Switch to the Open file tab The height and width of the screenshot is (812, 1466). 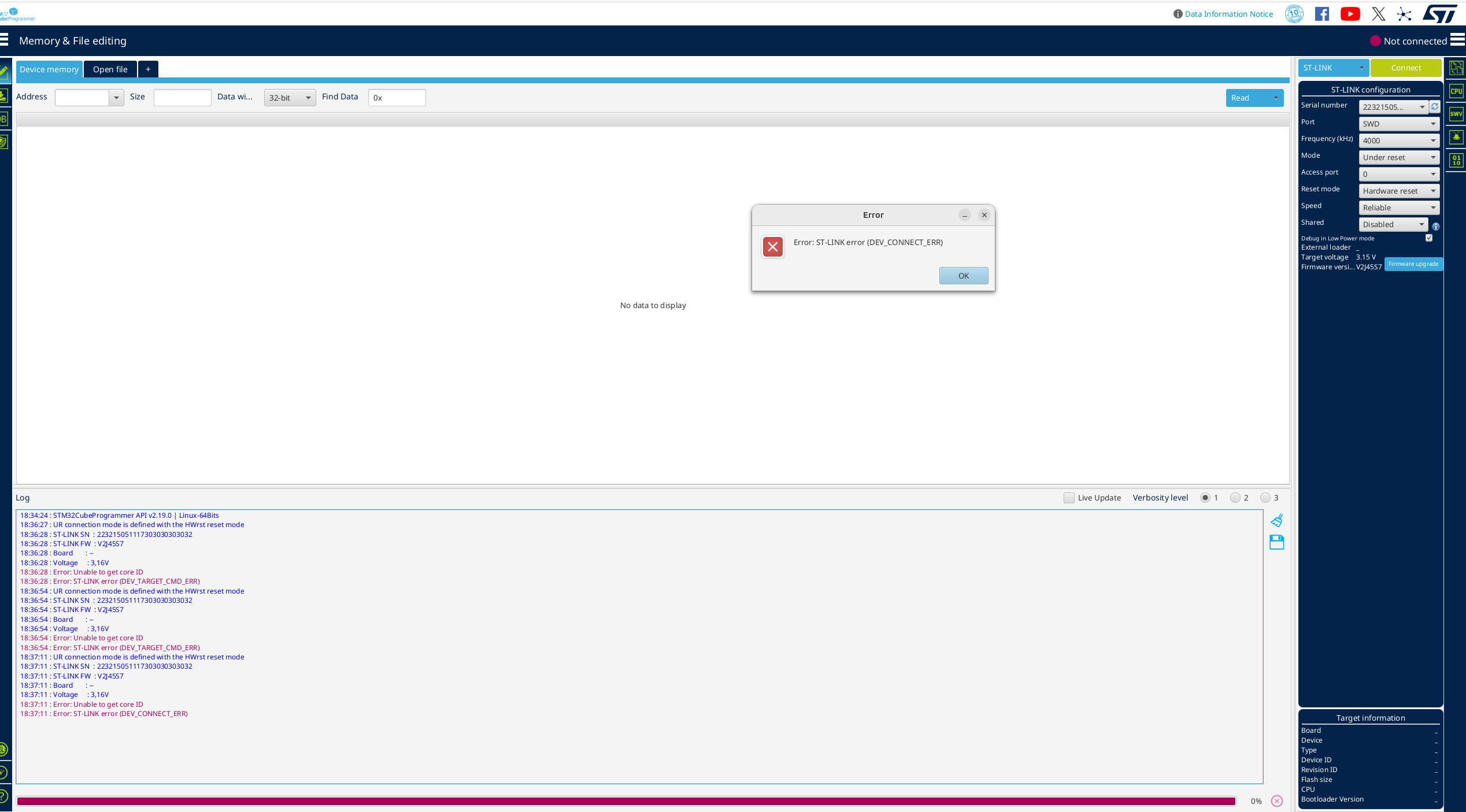point(110,69)
